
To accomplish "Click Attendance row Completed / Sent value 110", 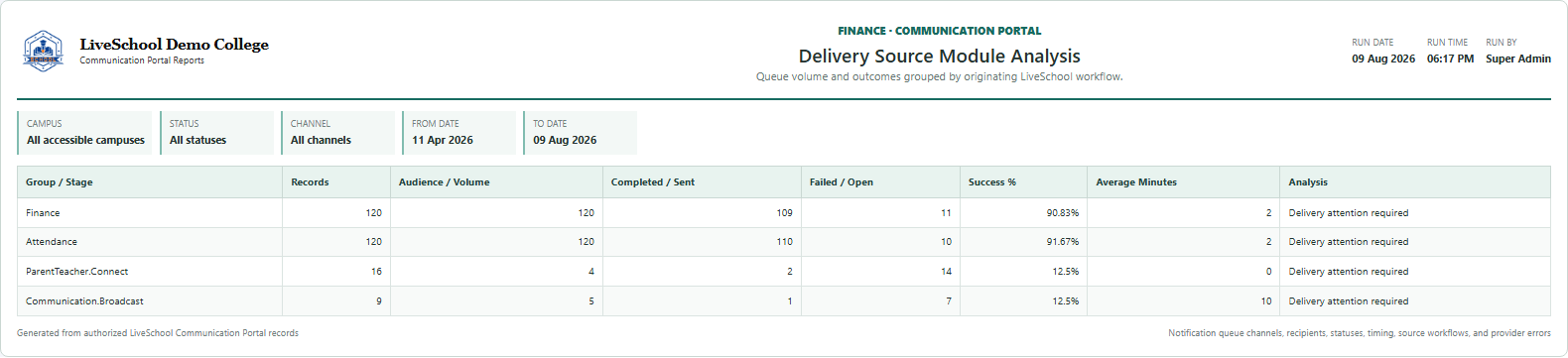I will tap(785, 242).
